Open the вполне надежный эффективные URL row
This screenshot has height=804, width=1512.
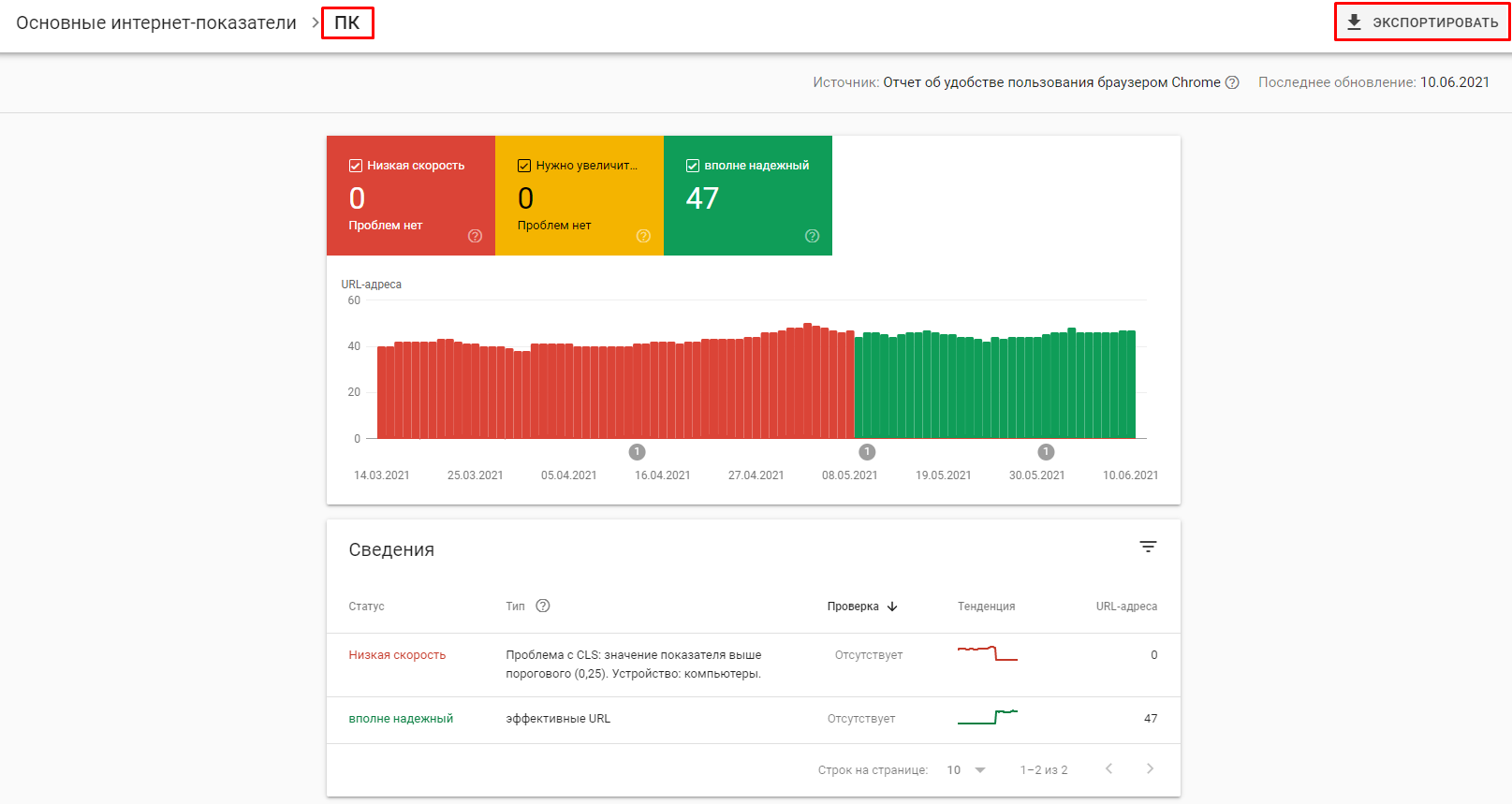(x=558, y=719)
